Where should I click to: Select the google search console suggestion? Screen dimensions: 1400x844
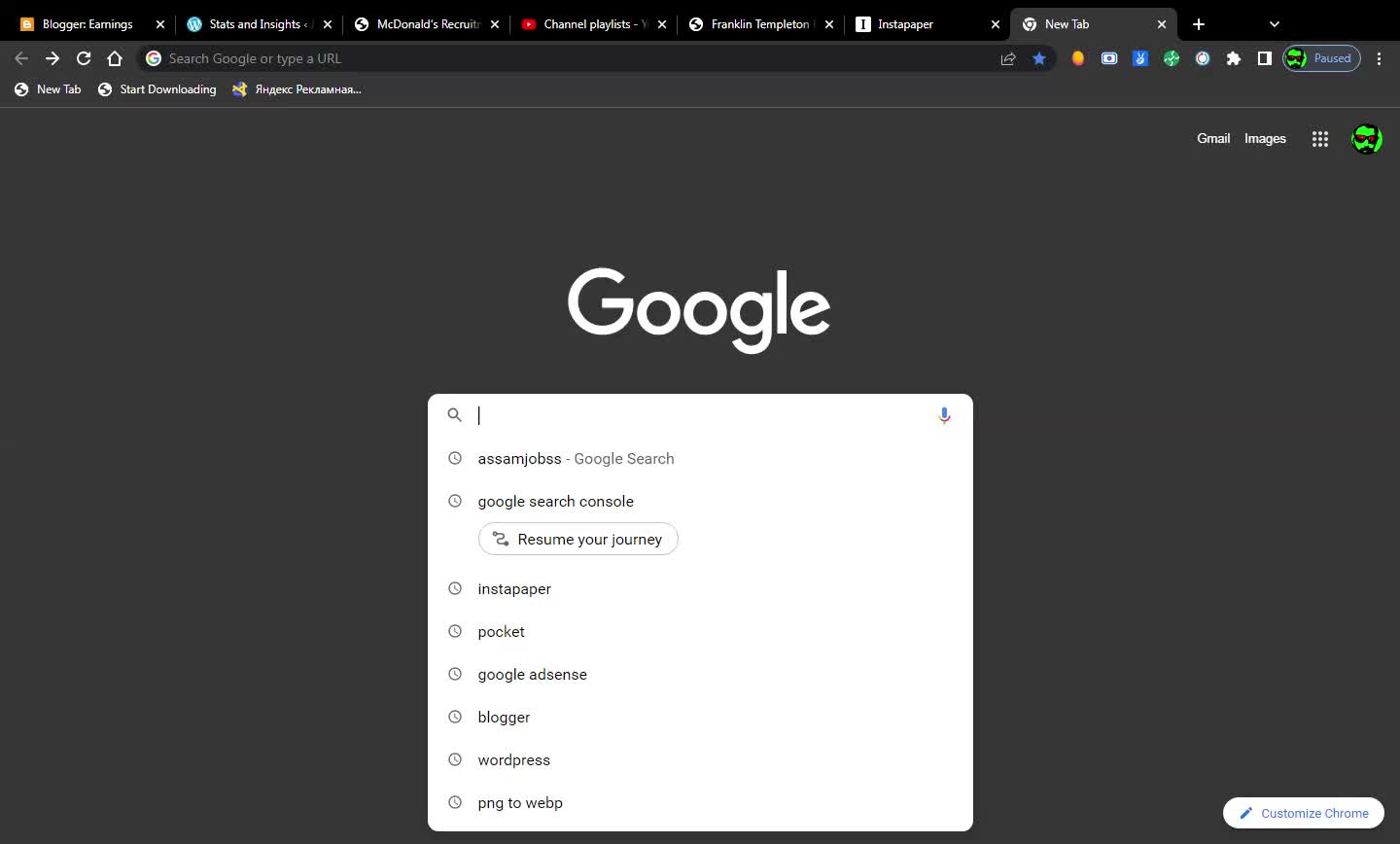pos(700,502)
